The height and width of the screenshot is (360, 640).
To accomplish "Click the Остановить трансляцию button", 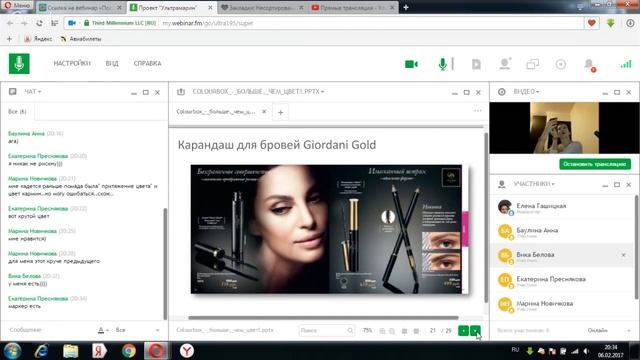I will (x=595, y=164).
